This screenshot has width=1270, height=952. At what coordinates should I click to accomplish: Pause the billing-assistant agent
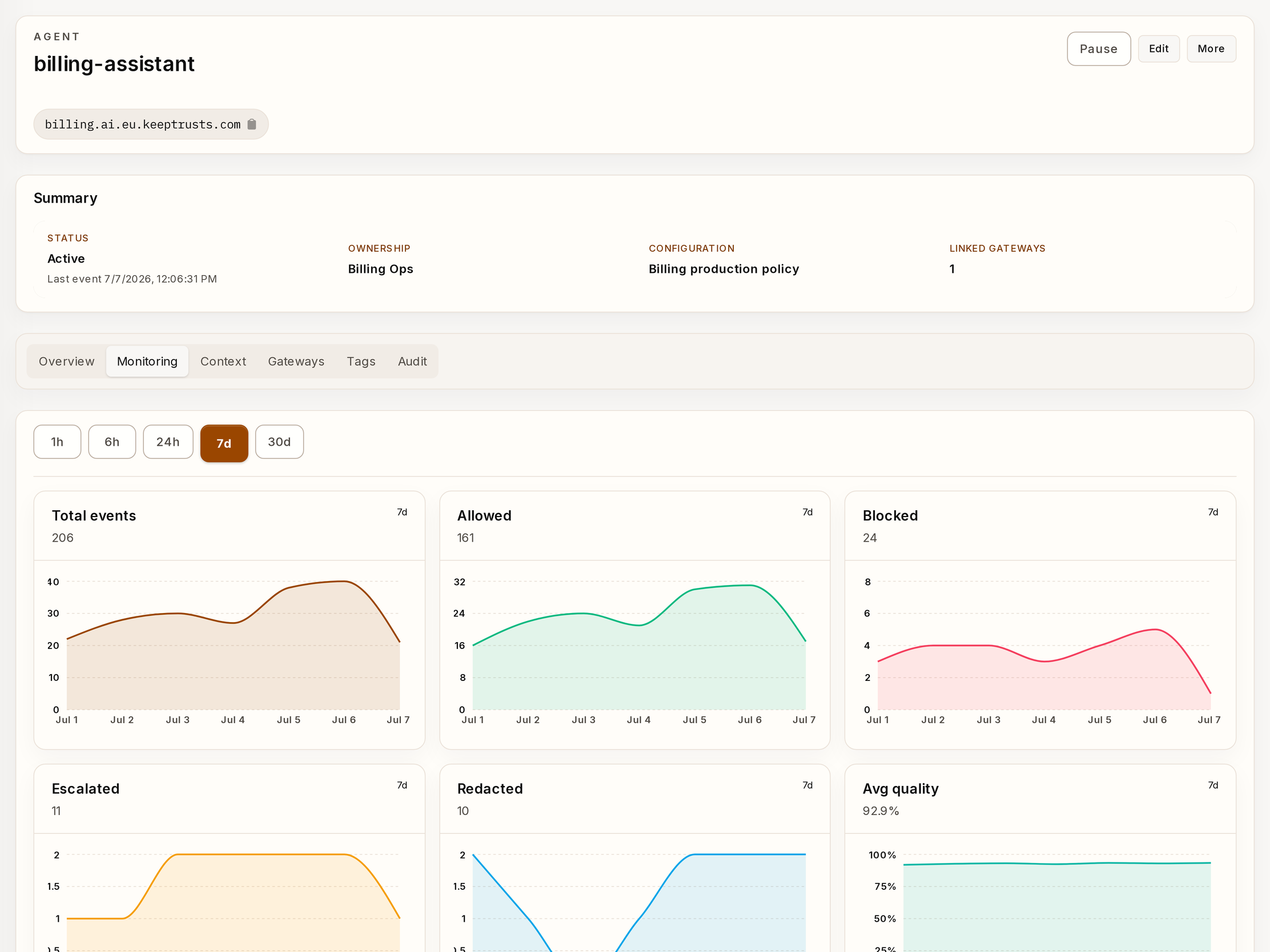[x=1098, y=49]
